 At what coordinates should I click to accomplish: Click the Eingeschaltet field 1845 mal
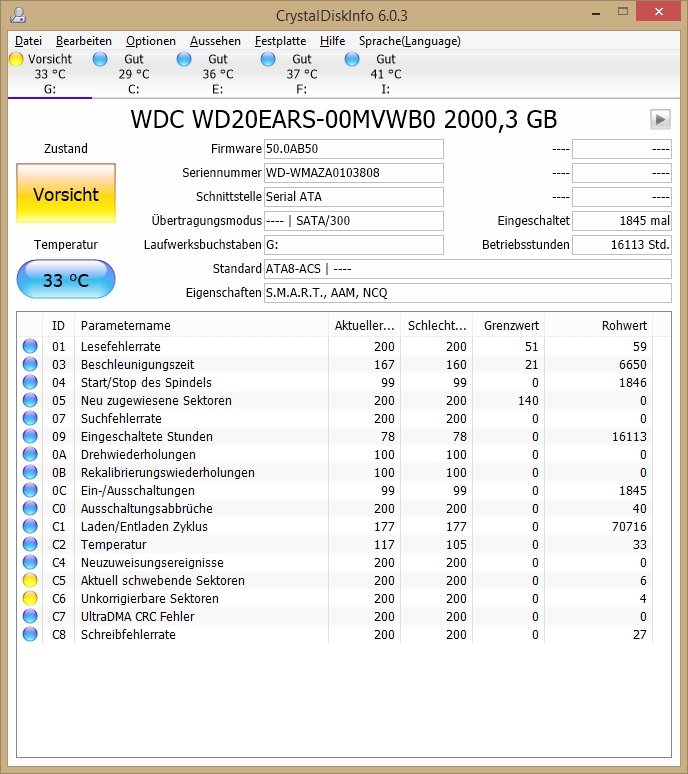622,221
